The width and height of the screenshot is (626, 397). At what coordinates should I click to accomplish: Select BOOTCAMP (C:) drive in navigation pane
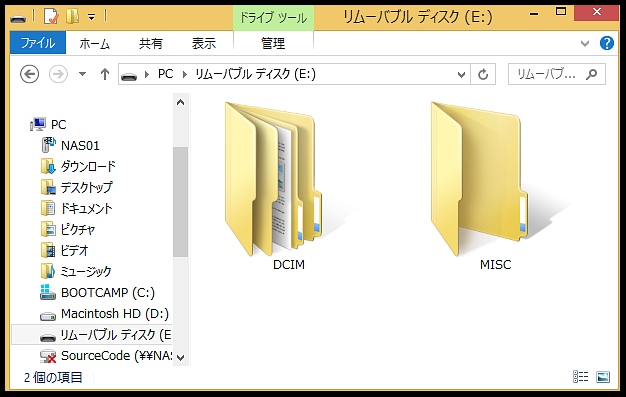(108, 293)
